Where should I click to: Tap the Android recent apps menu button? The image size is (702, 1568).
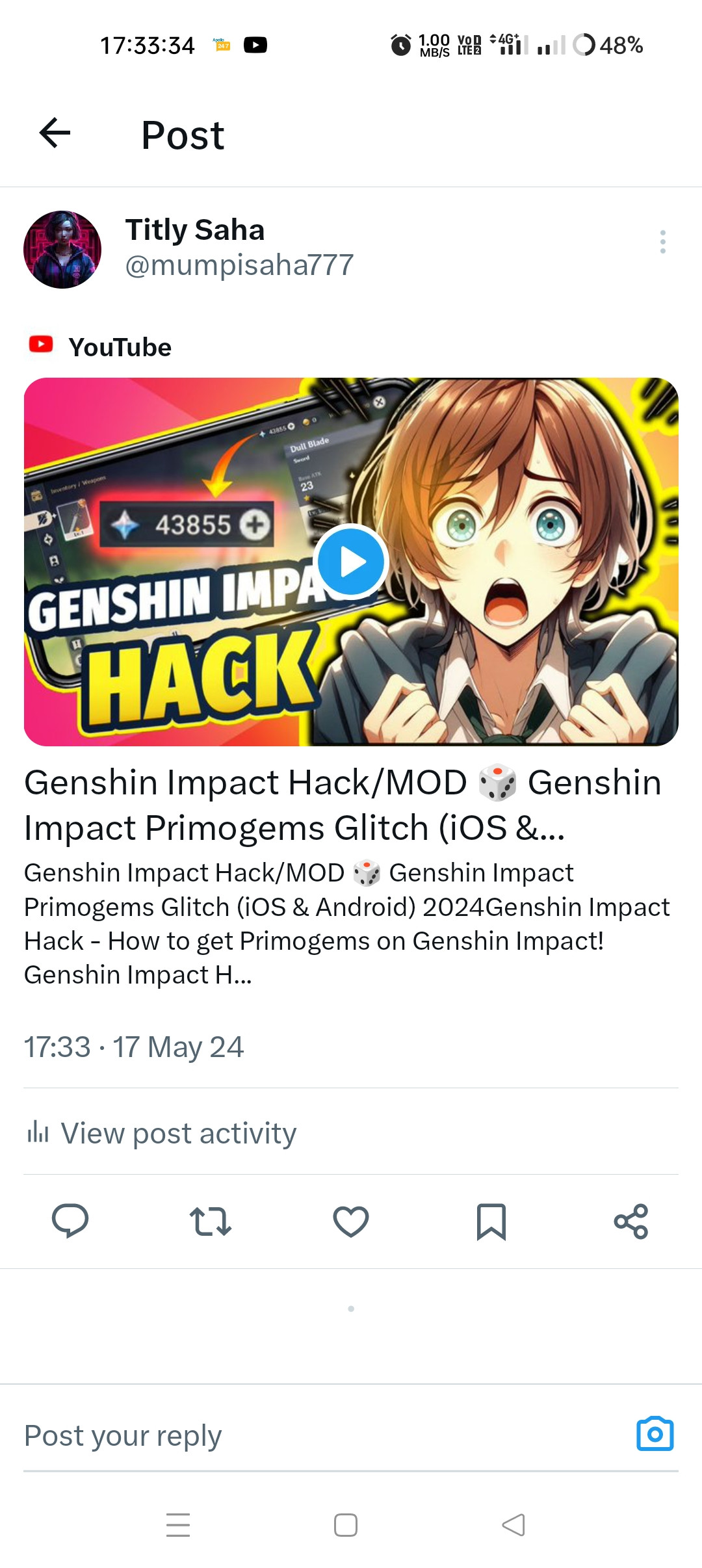(178, 1525)
